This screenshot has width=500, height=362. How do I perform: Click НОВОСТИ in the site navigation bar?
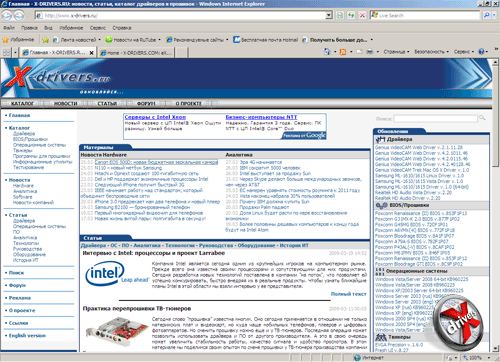(66, 104)
